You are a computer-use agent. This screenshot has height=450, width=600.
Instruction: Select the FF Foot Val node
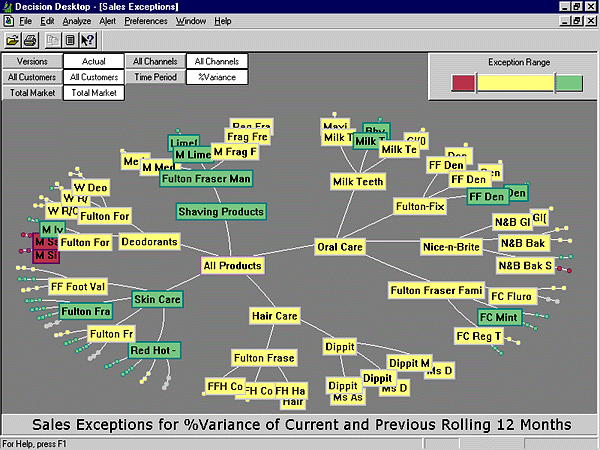click(x=78, y=287)
